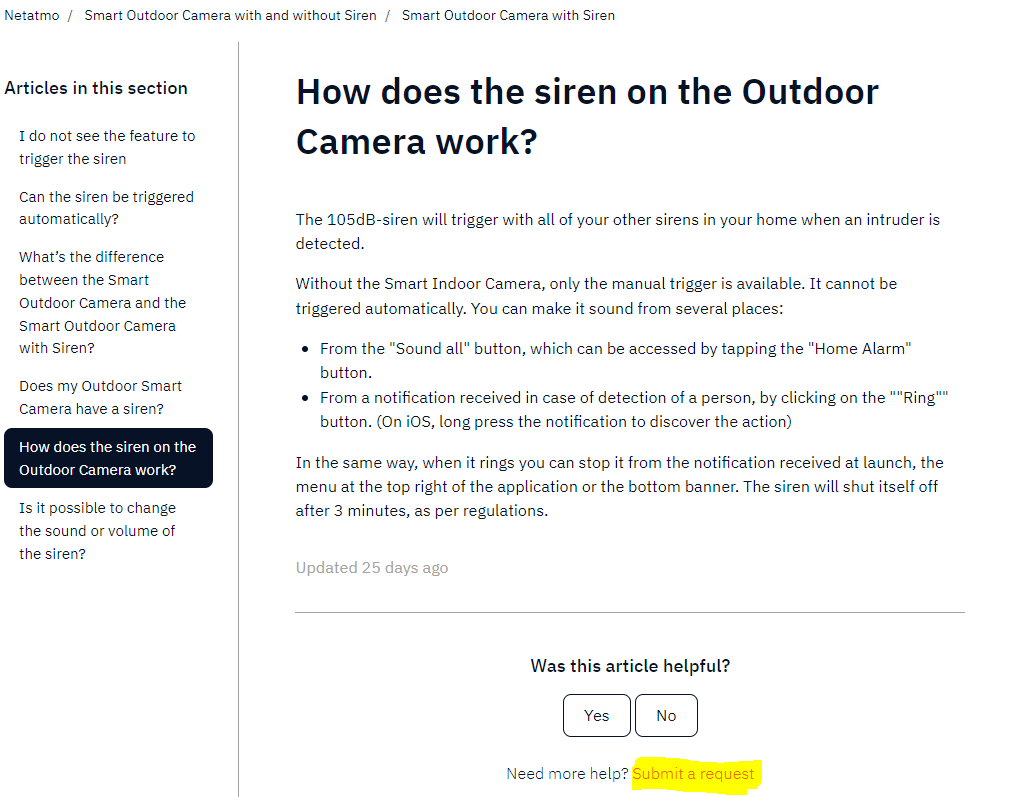
Task: Open 'Does my Outdoor Smart Camera have a siren?'
Action: tap(100, 397)
